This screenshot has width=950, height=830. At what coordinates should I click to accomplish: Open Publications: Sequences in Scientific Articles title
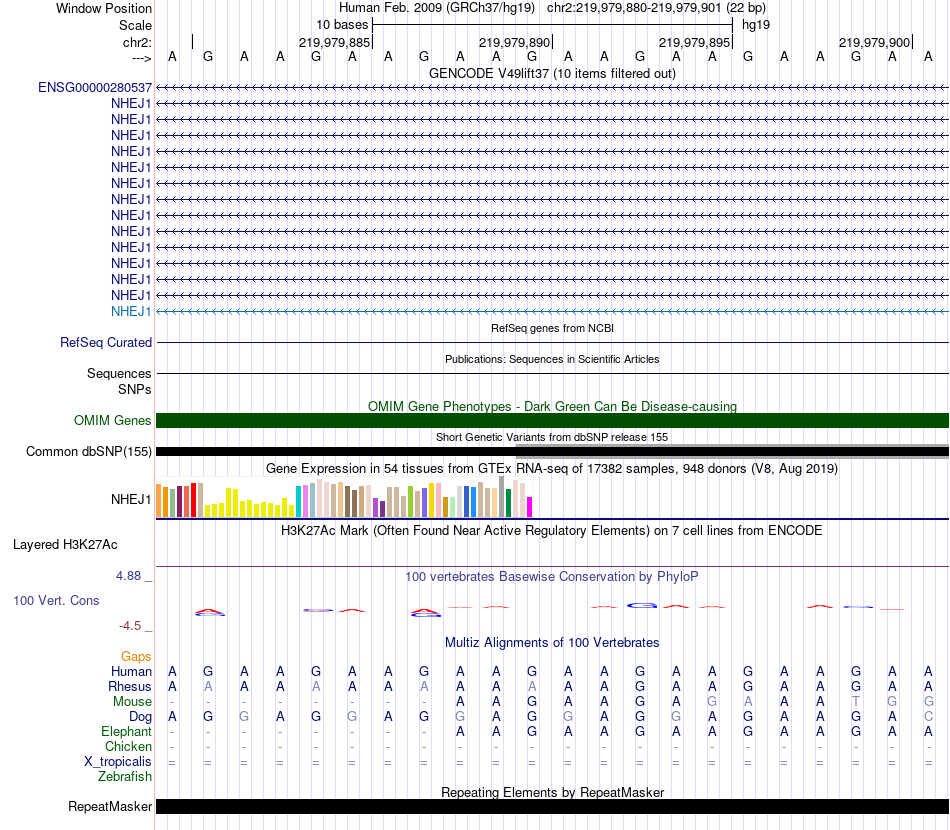tap(552, 359)
